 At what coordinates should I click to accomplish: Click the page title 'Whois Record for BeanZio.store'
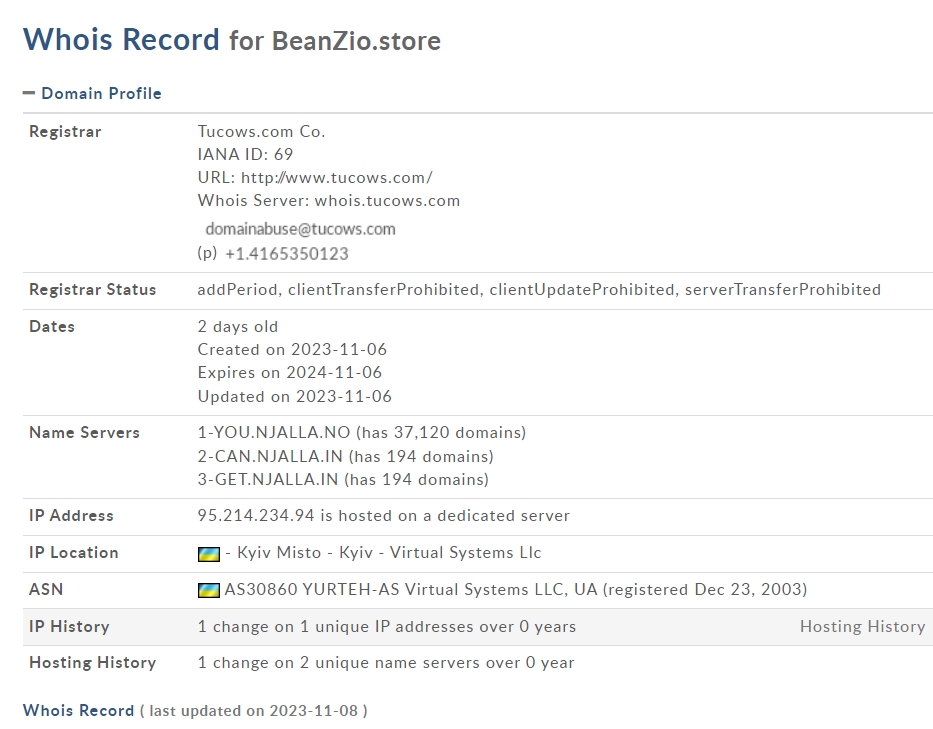[232, 40]
